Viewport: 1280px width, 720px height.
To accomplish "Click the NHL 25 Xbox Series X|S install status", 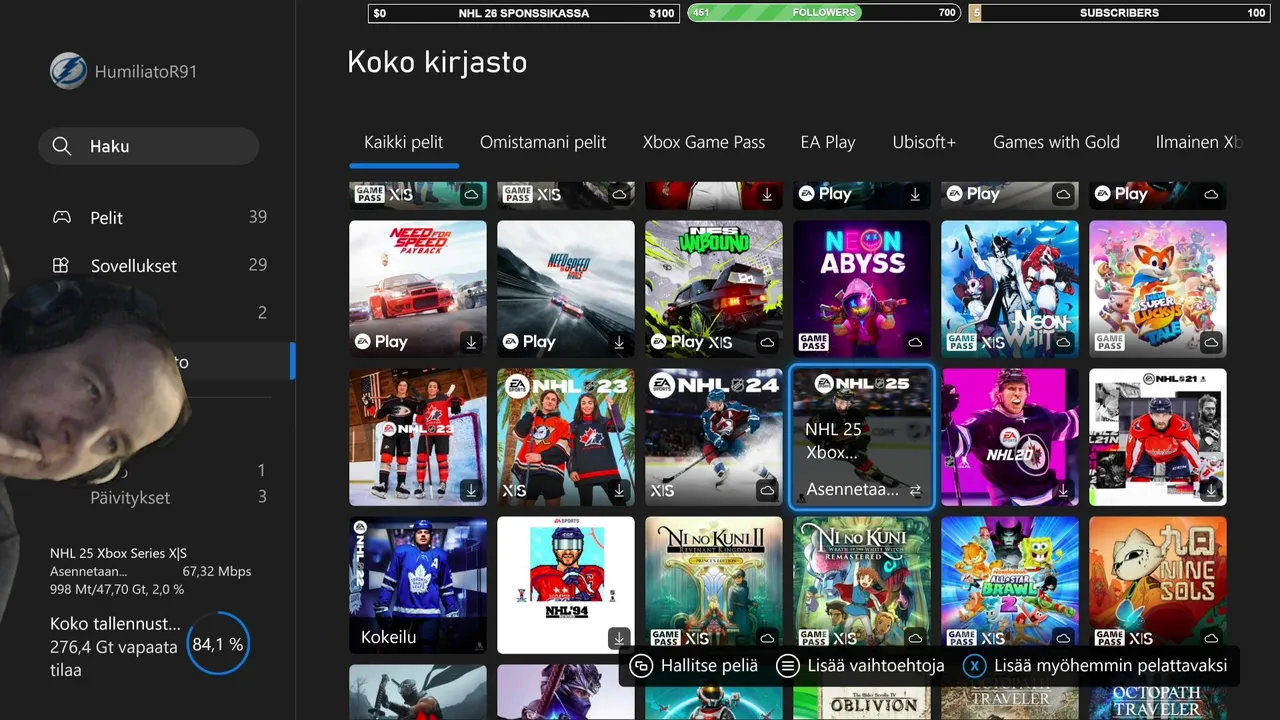I will (x=119, y=553).
